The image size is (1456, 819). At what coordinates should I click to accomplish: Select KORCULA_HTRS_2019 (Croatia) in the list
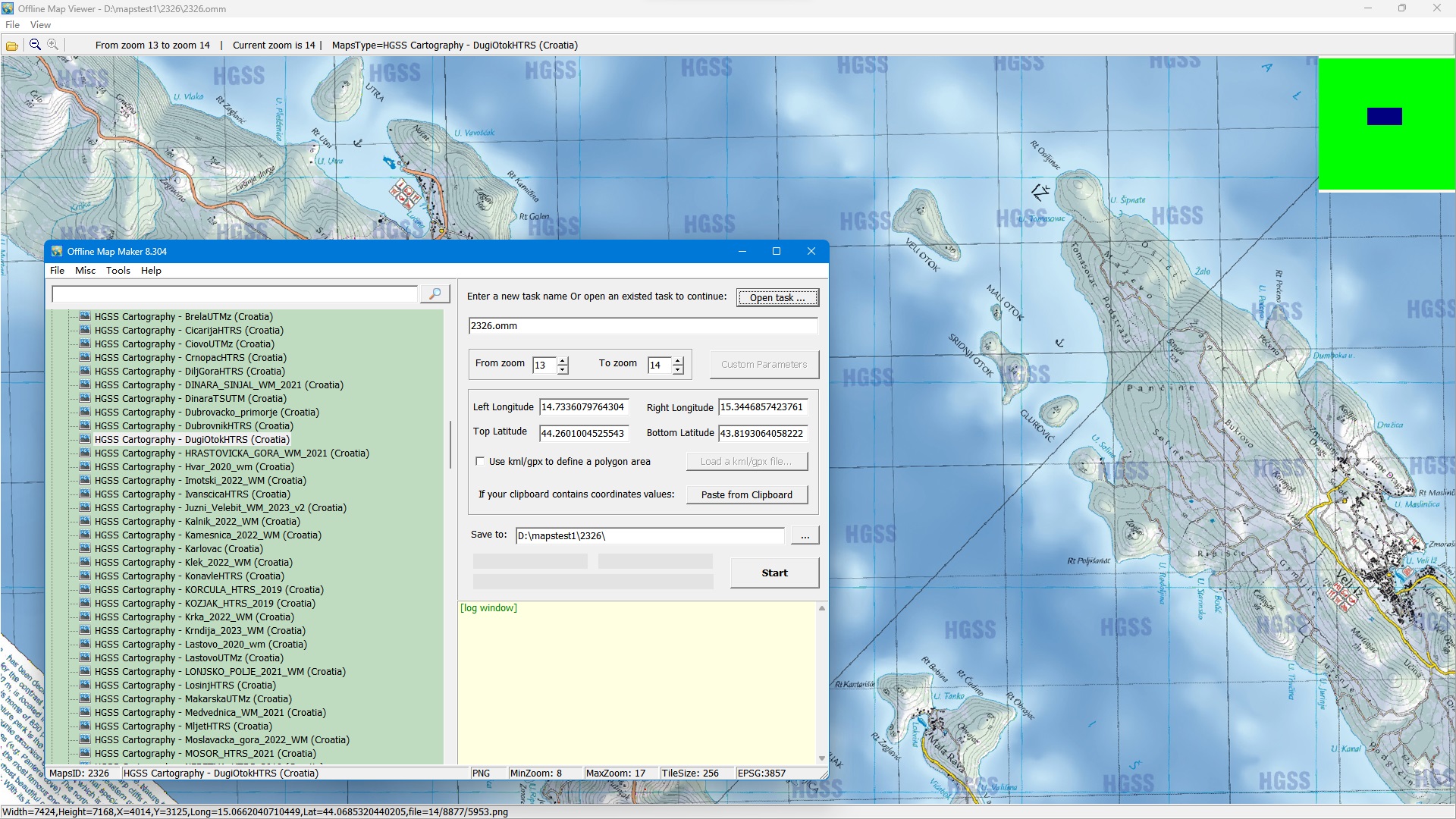pyautogui.click(x=209, y=589)
